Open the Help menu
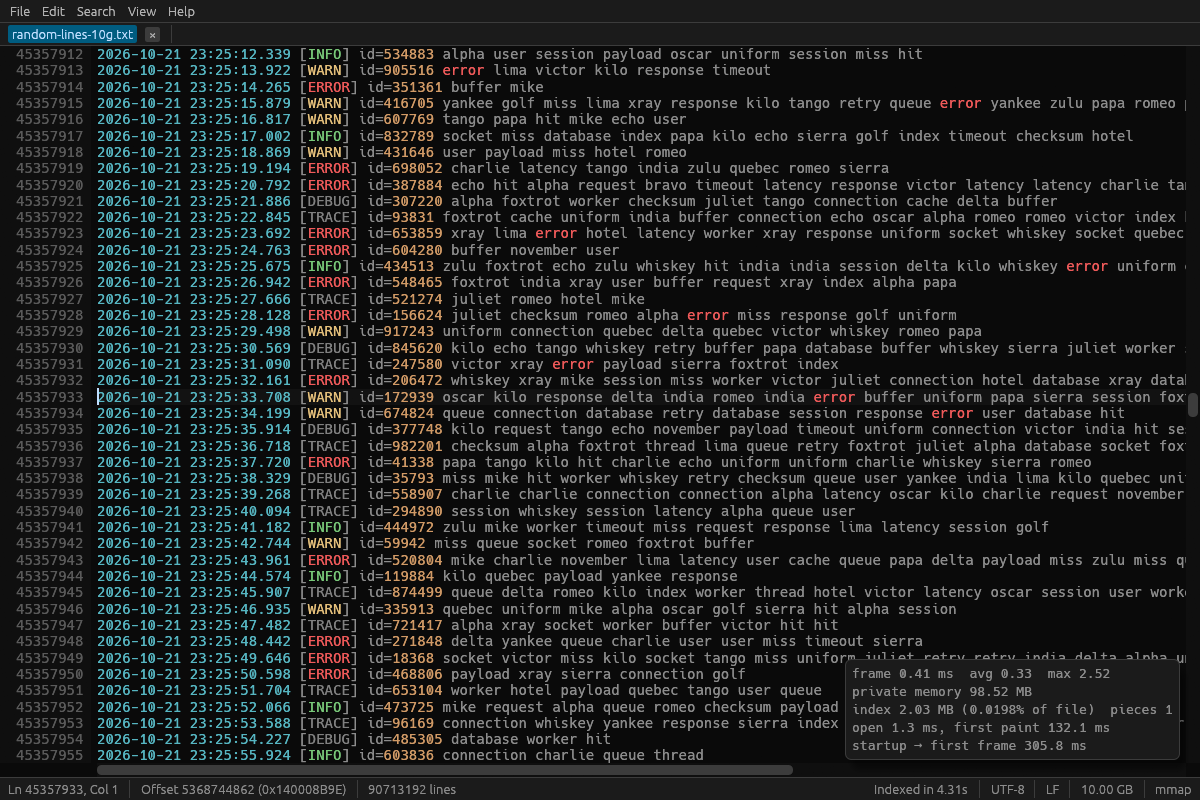Screen dimensions: 1200x800 [x=182, y=11]
